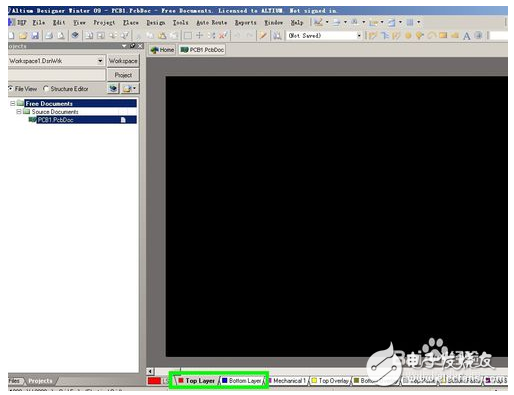514x395 pixels.
Task: Click the horizontal scrollbar left arrow
Action: pos(150,371)
